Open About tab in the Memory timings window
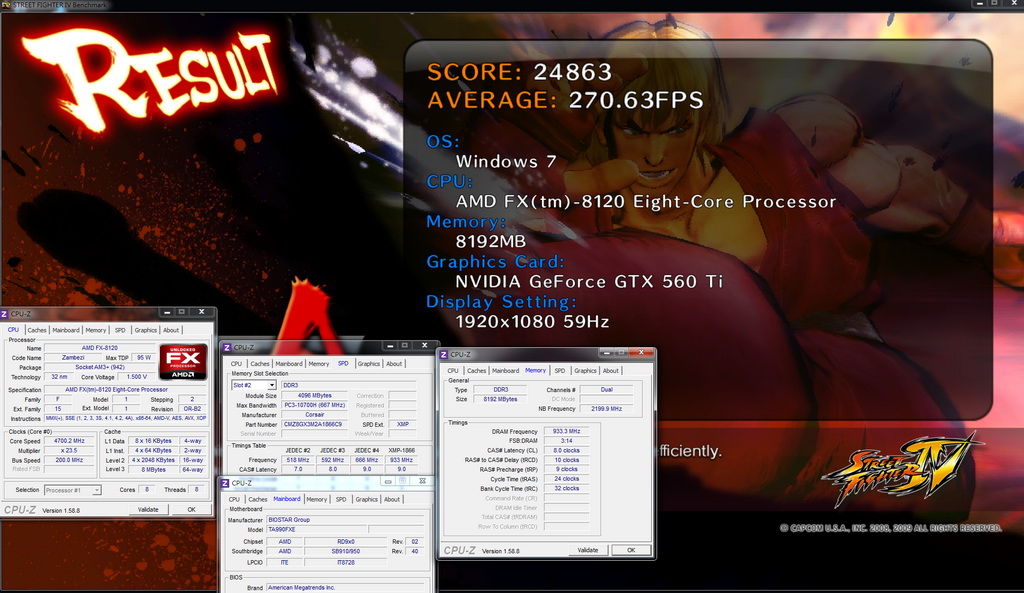 tap(611, 370)
